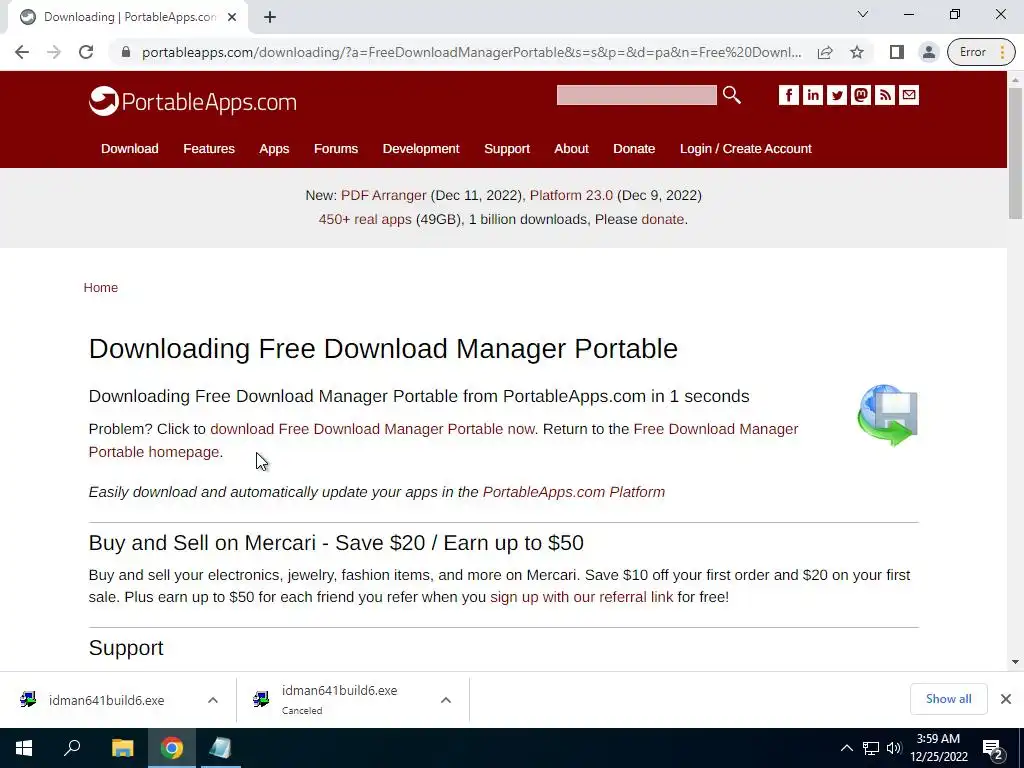
Task: Click into the site search field
Action: coord(637,95)
